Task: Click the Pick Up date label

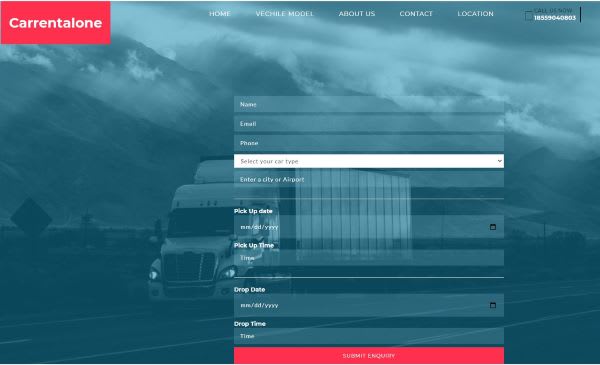Action: click(x=253, y=211)
